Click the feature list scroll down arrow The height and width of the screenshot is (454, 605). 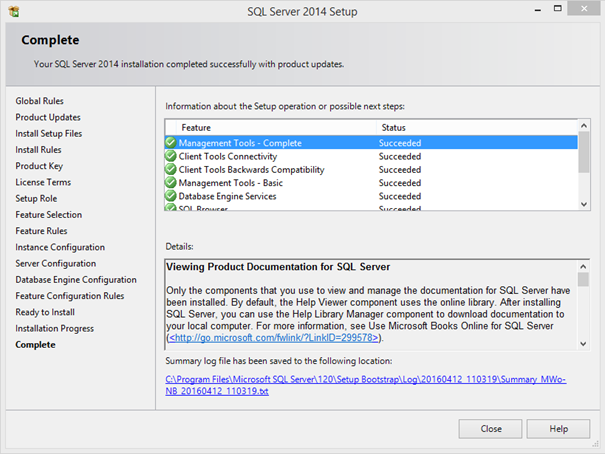click(x=584, y=204)
